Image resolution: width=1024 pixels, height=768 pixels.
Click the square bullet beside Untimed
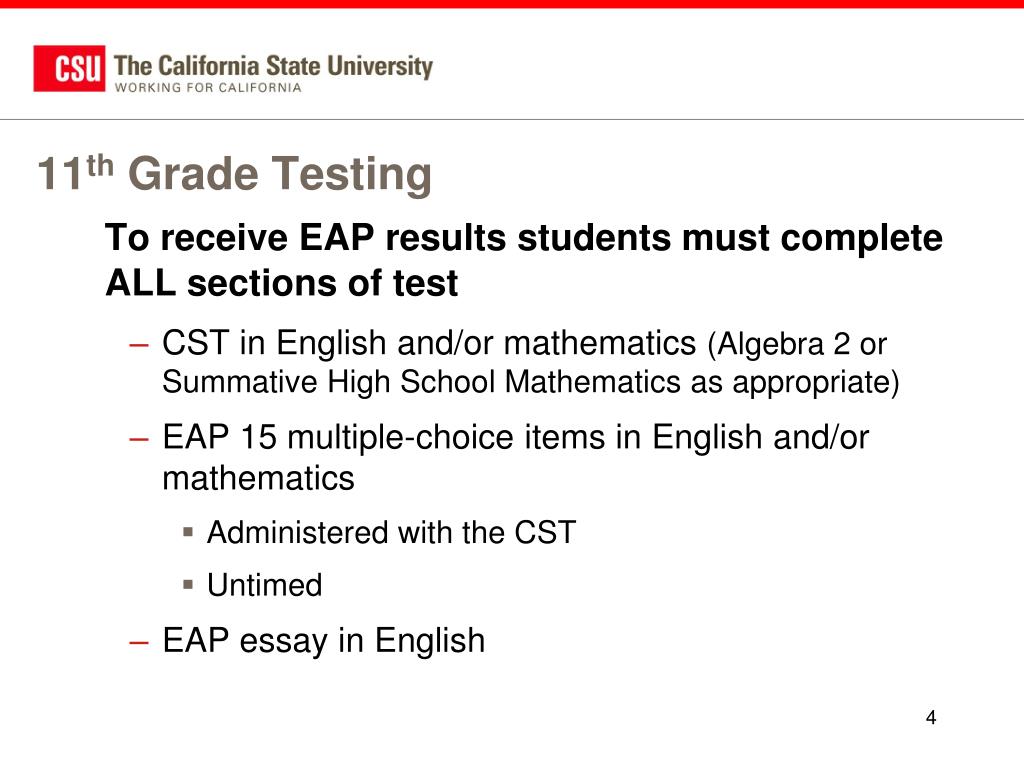(188, 584)
